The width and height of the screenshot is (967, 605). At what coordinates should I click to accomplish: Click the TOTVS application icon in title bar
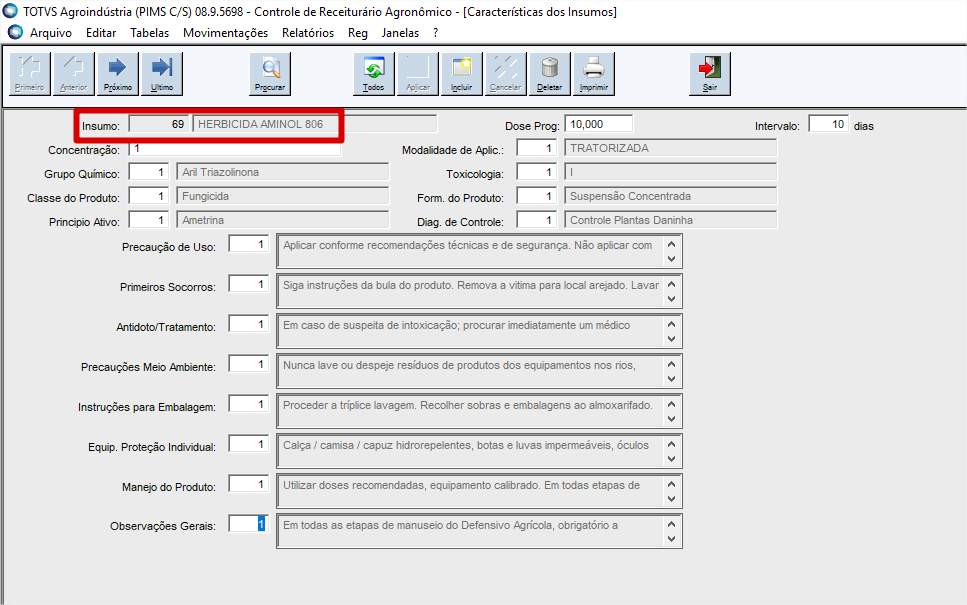pos(10,11)
